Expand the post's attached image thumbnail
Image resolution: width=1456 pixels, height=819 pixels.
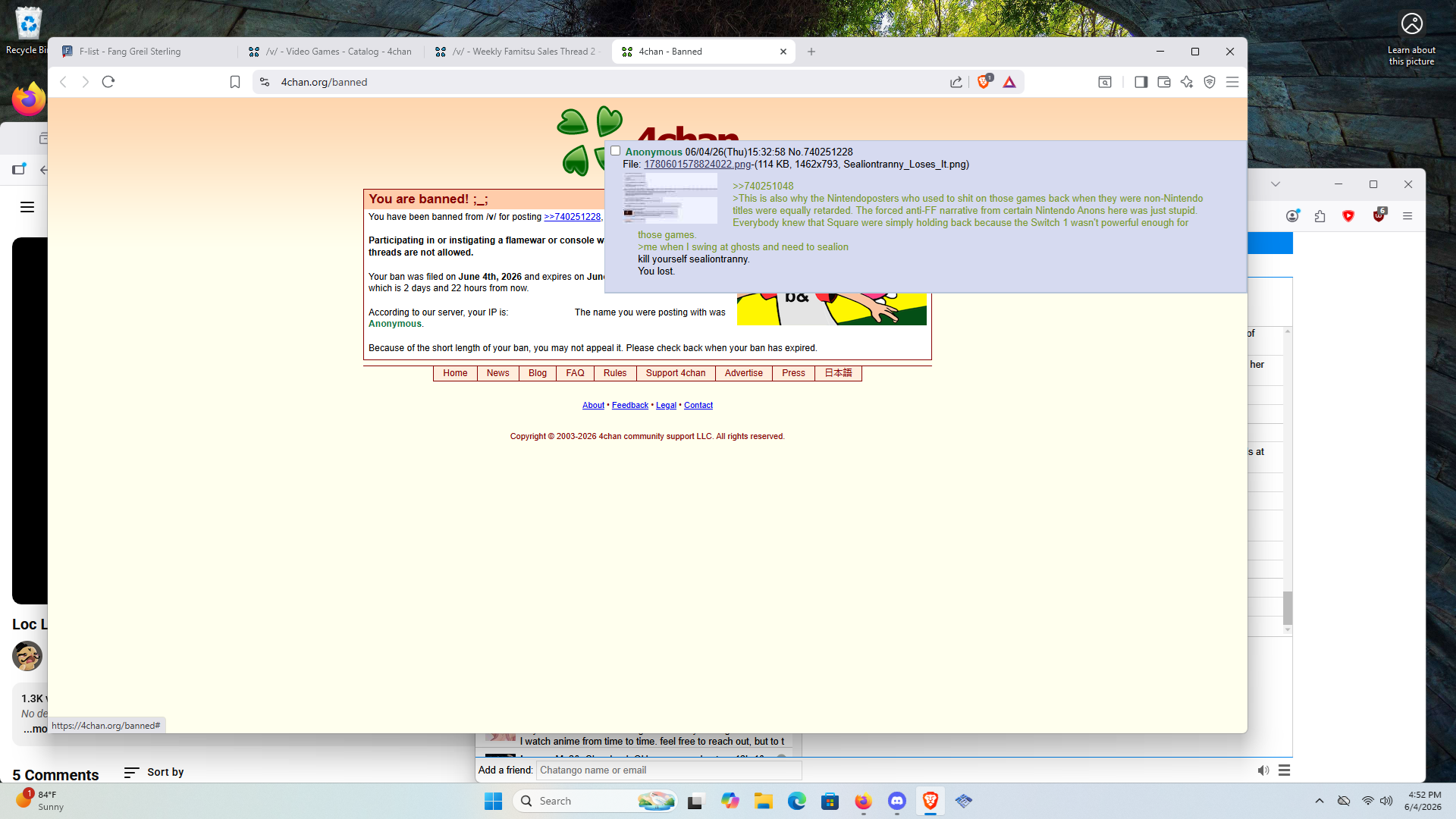tap(670, 198)
